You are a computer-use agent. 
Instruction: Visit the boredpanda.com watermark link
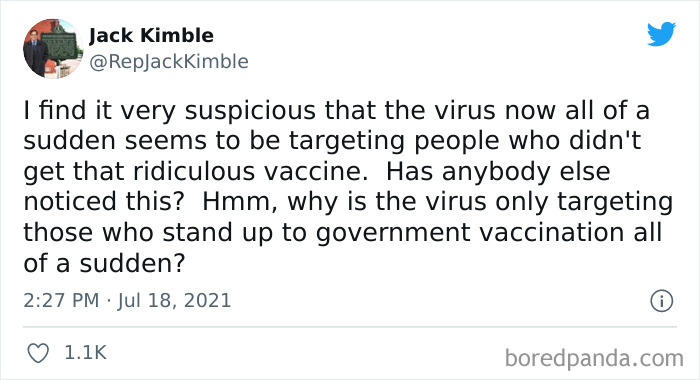point(594,359)
